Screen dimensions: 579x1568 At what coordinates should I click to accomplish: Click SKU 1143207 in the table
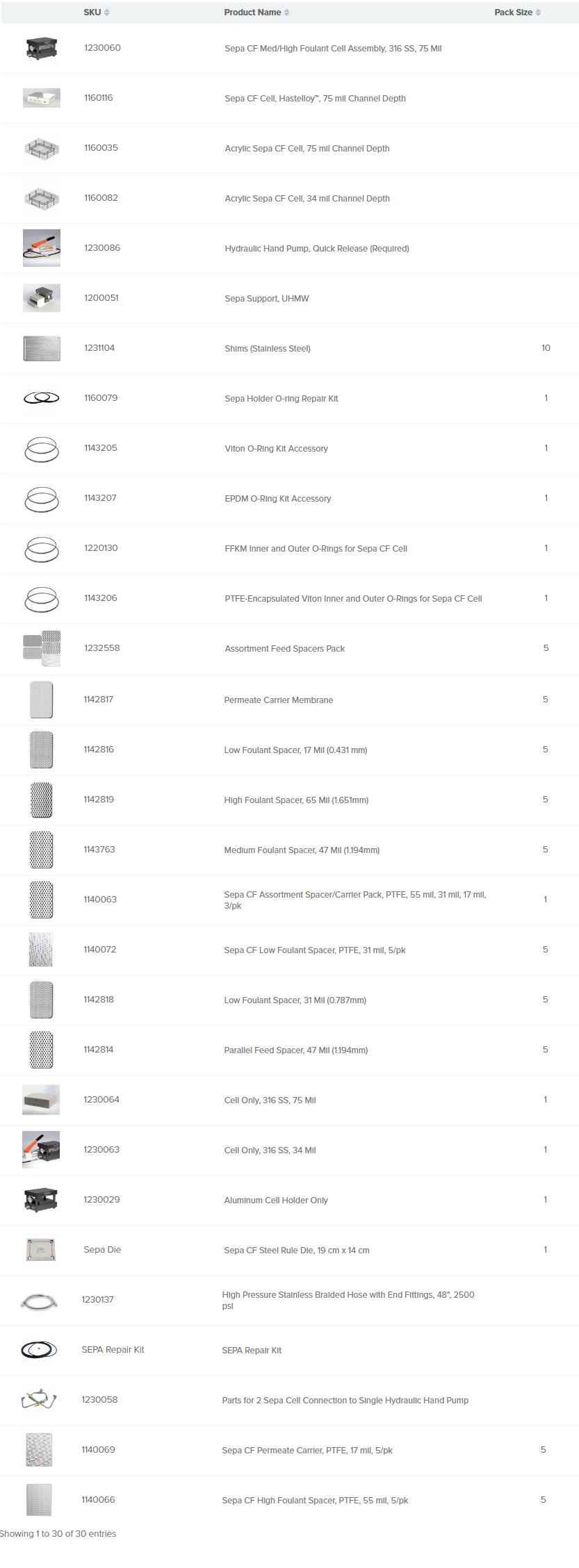click(100, 498)
